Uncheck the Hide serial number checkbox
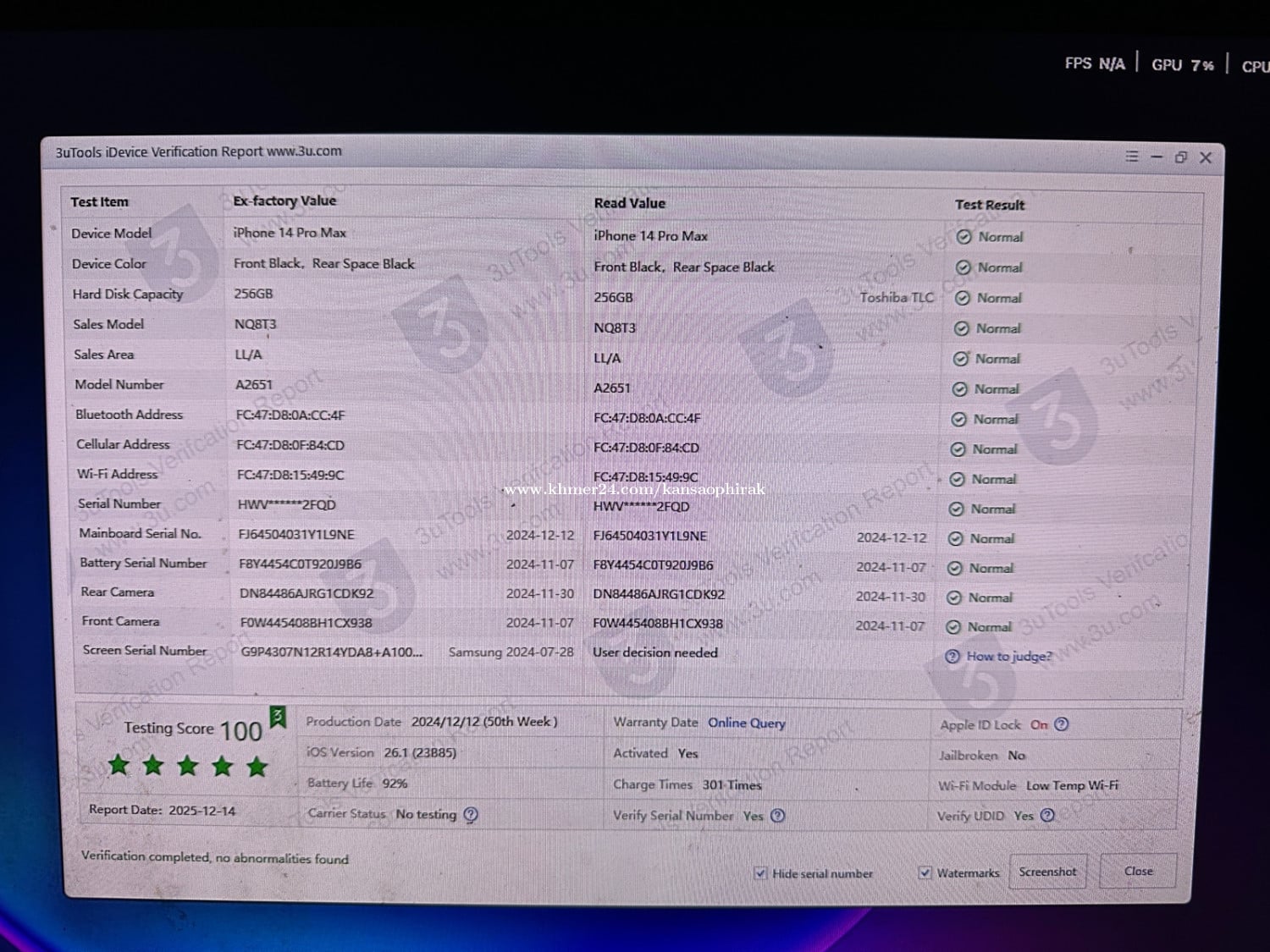This screenshot has width=1270, height=952. click(x=760, y=873)
